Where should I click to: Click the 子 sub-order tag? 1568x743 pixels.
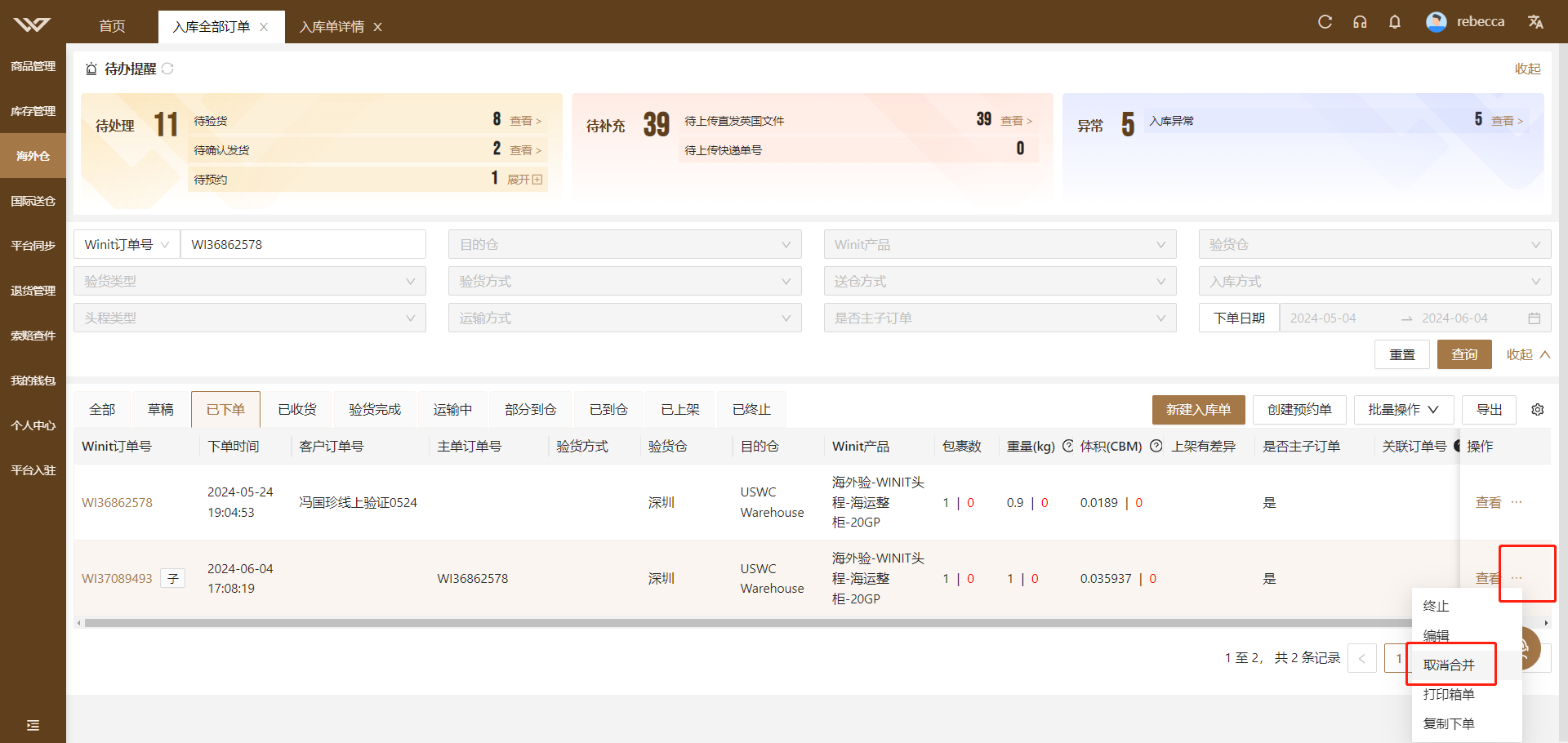pos(173,579)
